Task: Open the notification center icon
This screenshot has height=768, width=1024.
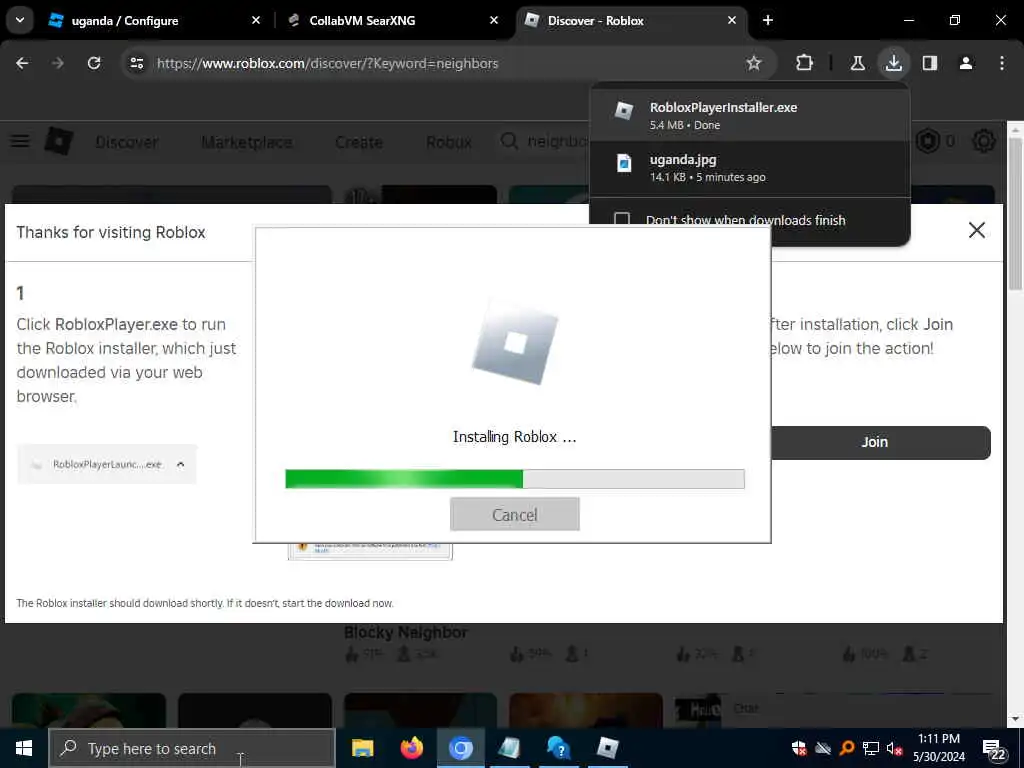Action: tap(993, 749)
